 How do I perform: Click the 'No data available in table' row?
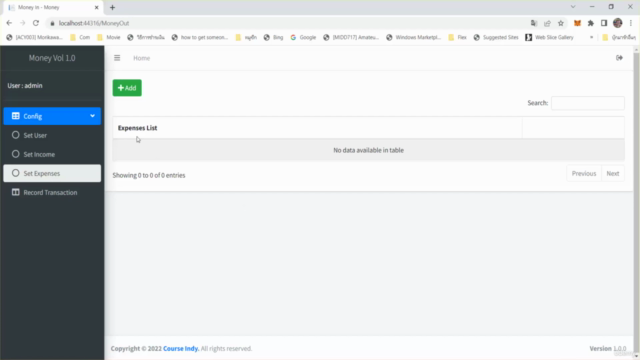click(369, 150)
